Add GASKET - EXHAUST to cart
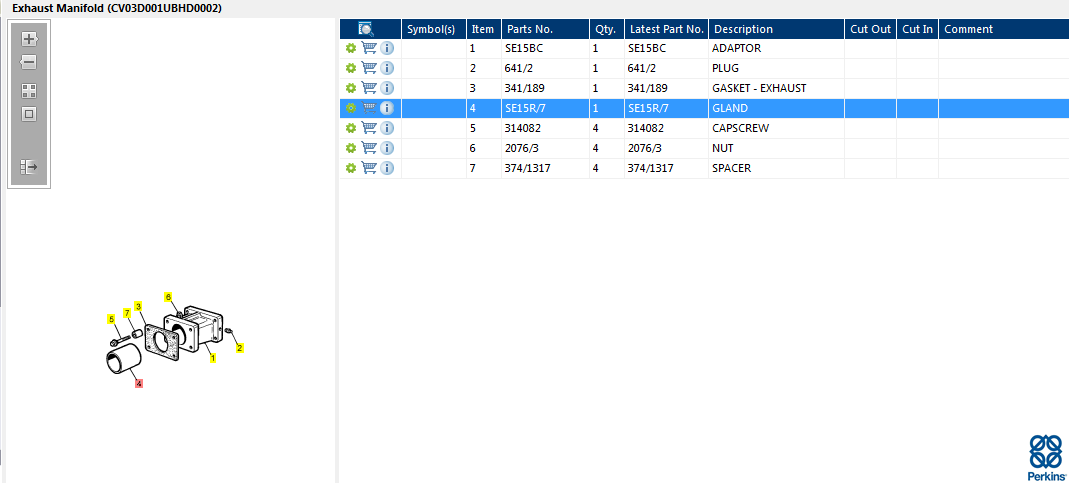1069x483 pixels. point(369,87)
